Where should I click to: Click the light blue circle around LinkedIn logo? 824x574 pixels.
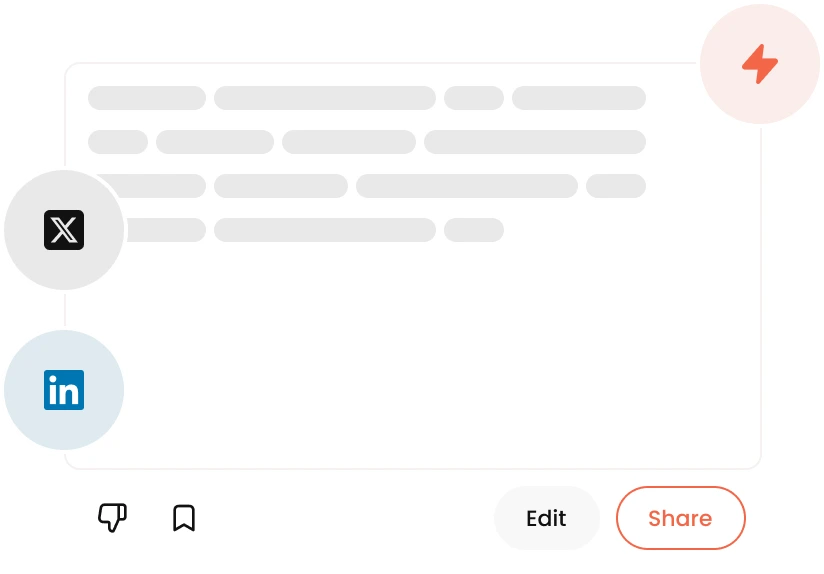coord(64,390)
